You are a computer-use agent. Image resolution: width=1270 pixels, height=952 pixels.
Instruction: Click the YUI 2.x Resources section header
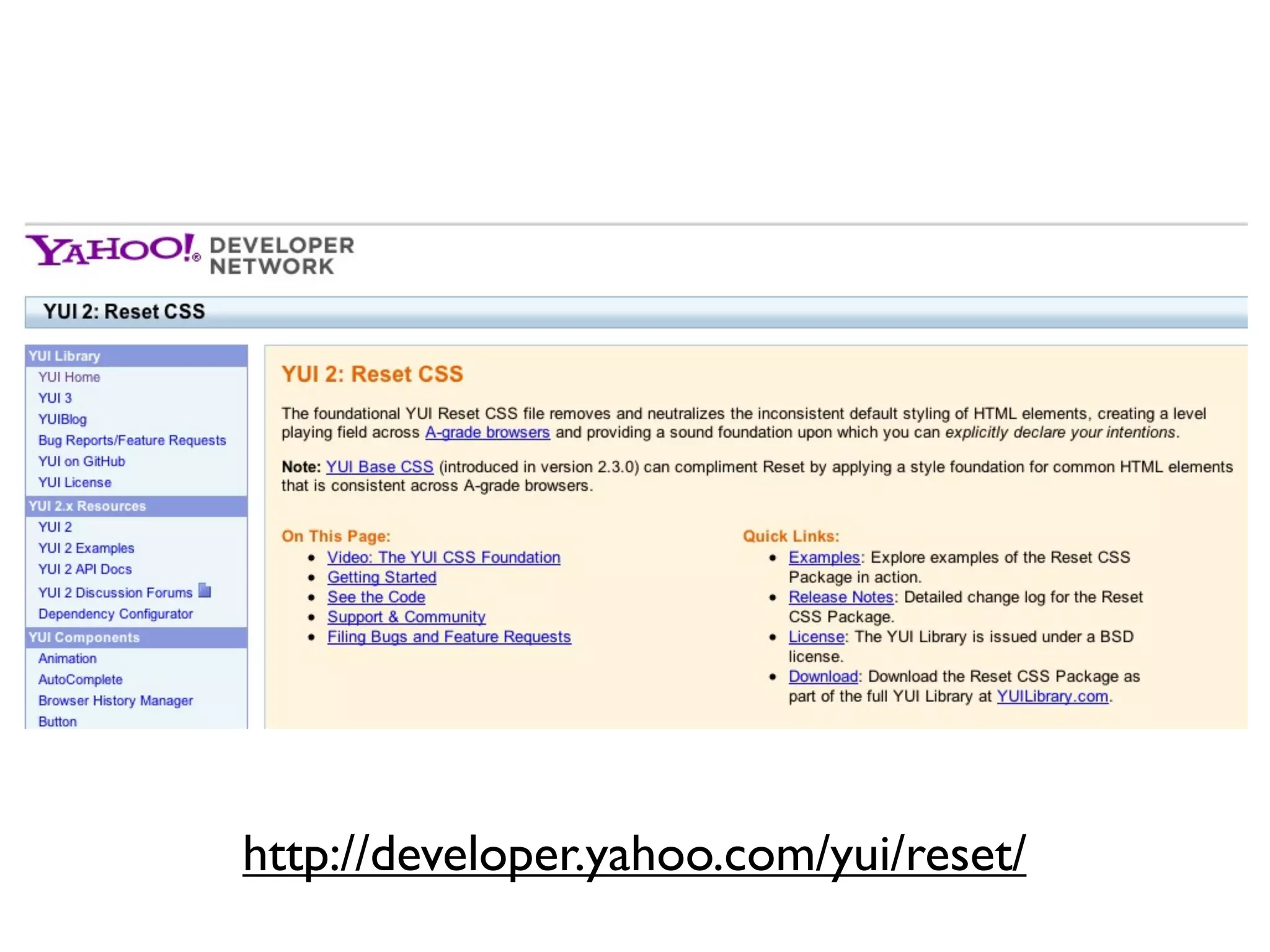pos(136,506)
